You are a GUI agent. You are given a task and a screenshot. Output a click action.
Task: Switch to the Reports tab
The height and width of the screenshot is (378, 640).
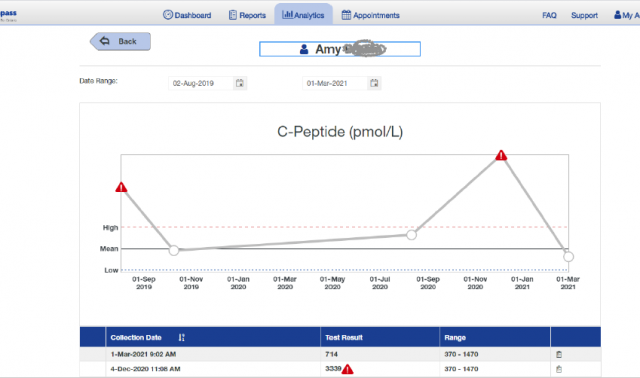click(x=247, y=15)
